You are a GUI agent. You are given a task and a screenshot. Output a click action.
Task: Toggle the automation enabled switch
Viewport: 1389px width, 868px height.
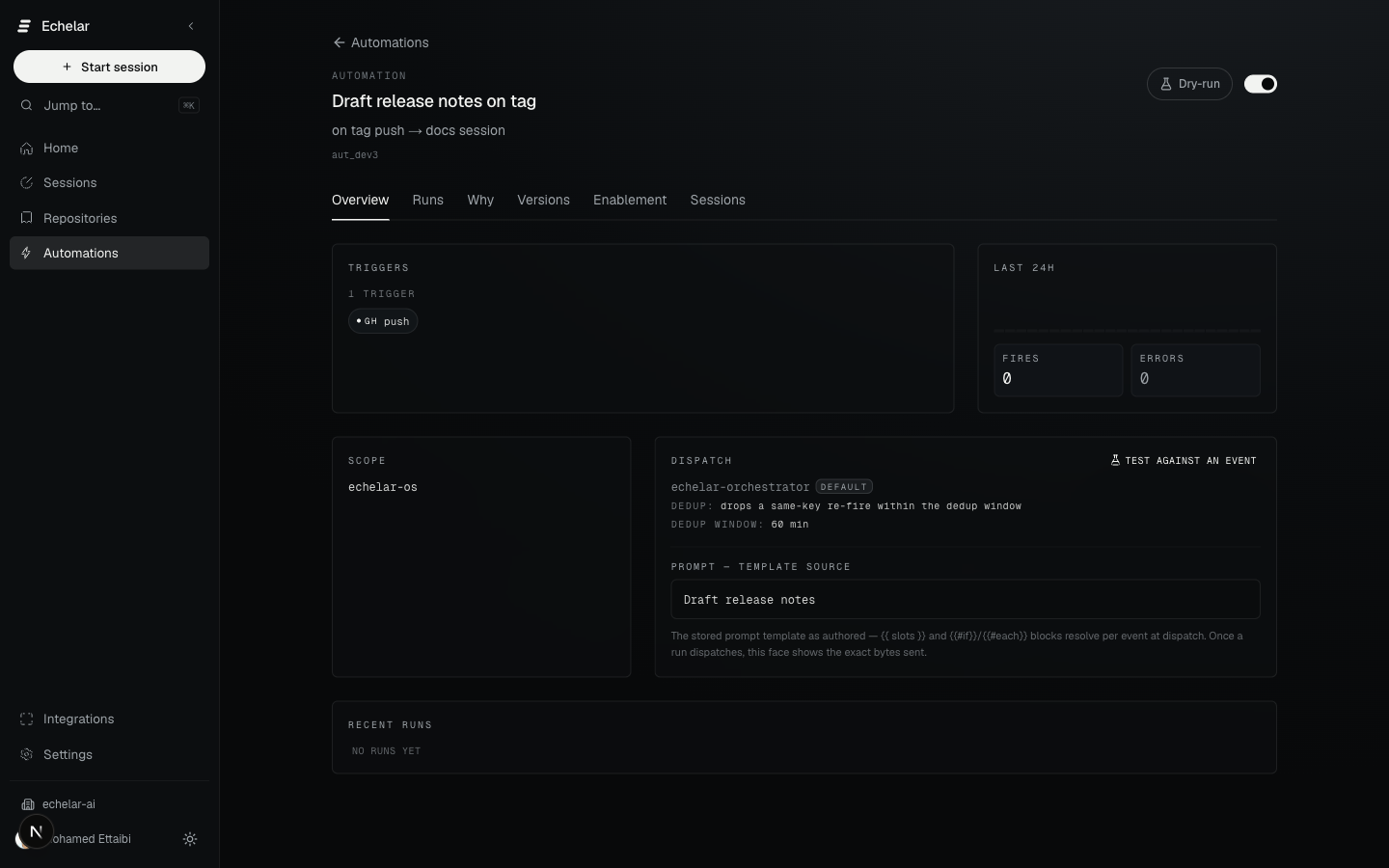(1261, 84)
